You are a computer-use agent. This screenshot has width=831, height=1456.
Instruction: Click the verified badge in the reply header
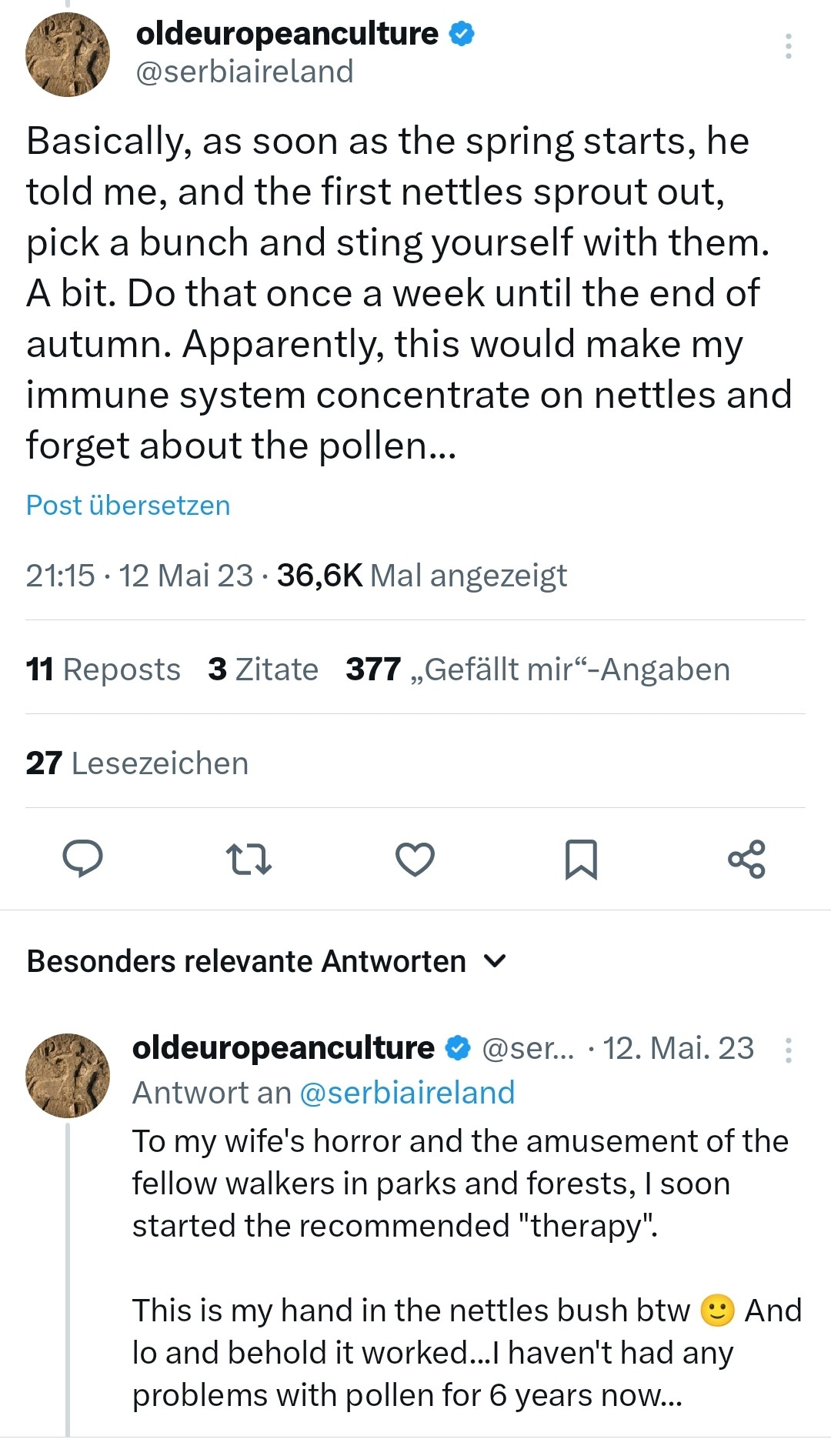tap(459, 1048)
